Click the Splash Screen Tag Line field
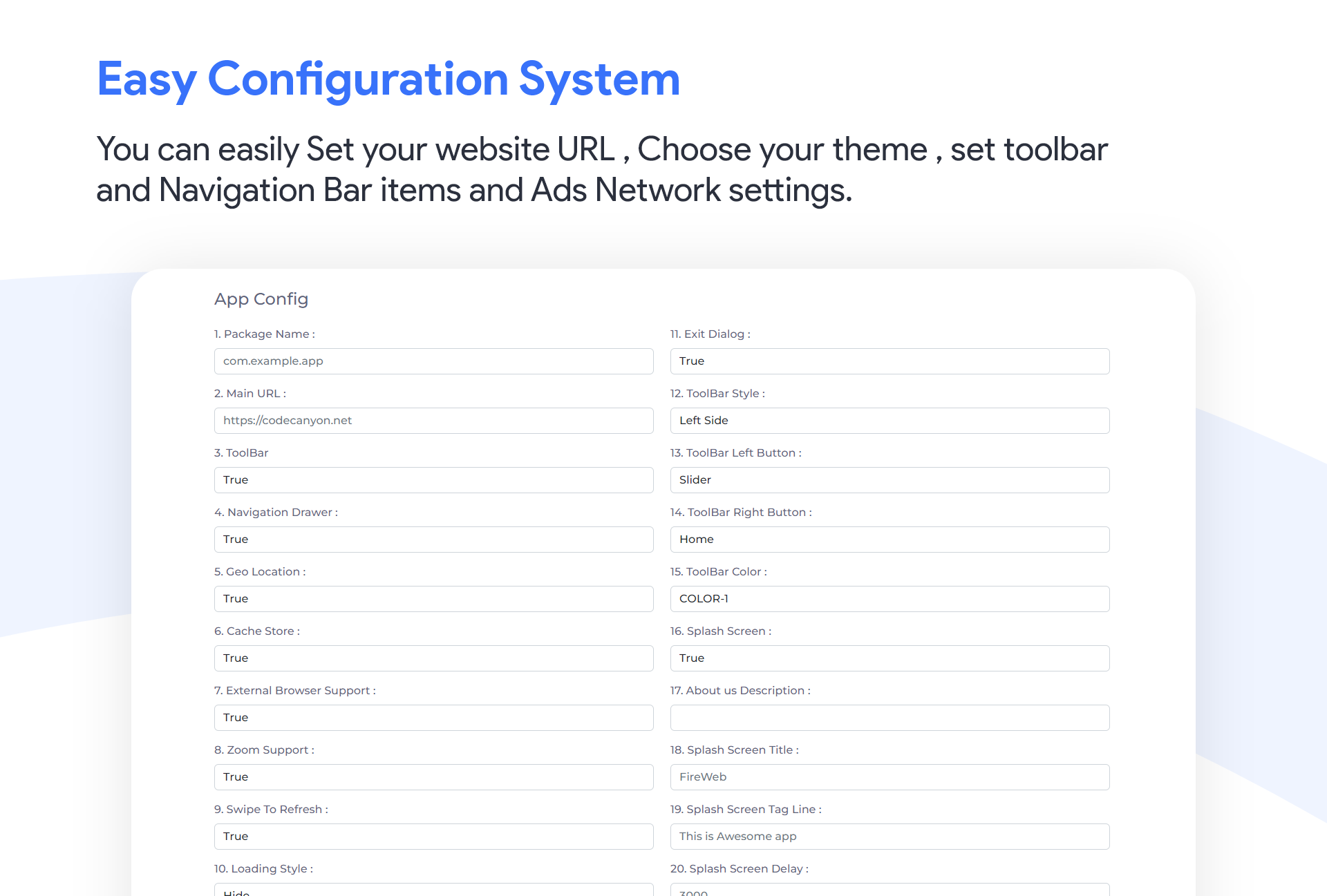 tap(890, 836)
